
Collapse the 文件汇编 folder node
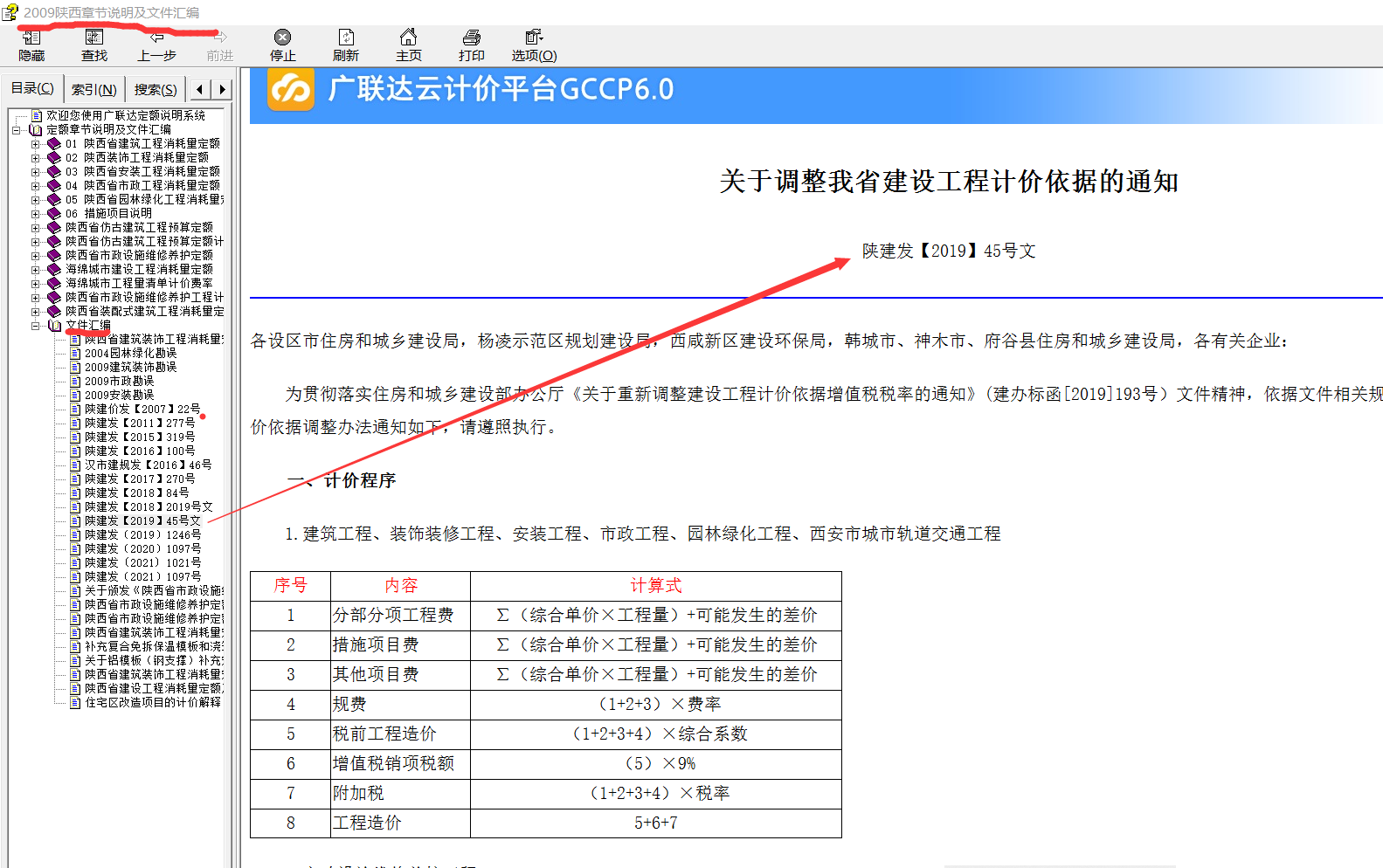(36, 326)
